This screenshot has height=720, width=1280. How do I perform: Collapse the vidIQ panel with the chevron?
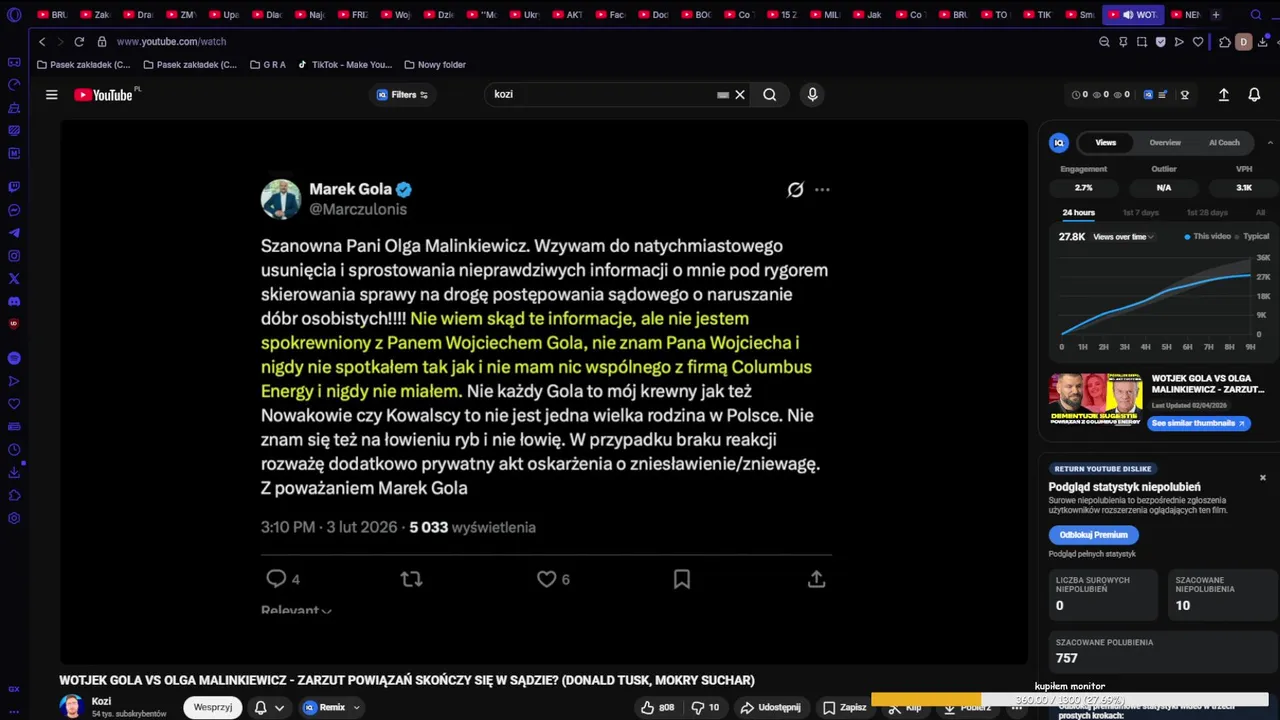(x=1270, y=143)
